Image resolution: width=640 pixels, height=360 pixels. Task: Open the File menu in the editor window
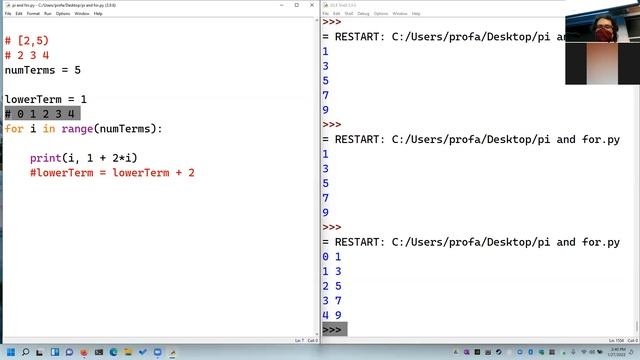click(x=8, y=13)
